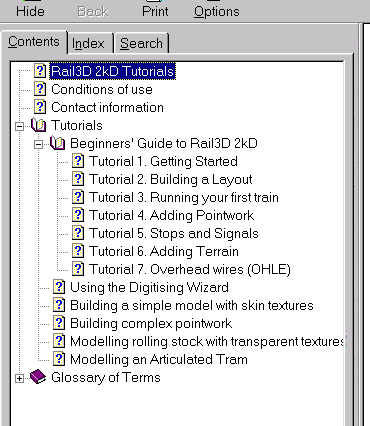Click the topic icon beside Using the Digitising Wizard
The width and height of the screenshot is (370, 426).
pyautogui.click(x=59, y=287)
